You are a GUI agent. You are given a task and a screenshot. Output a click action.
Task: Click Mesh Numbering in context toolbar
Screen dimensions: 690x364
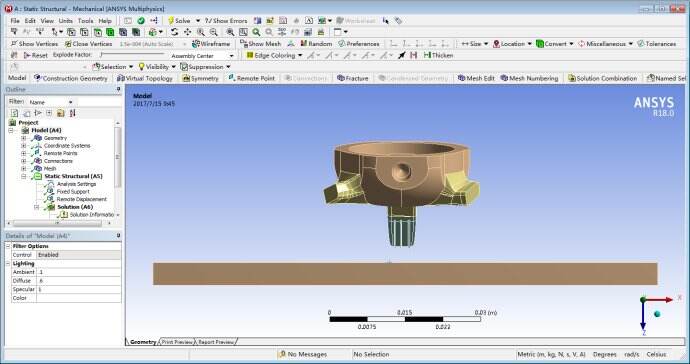click(529, 78)
